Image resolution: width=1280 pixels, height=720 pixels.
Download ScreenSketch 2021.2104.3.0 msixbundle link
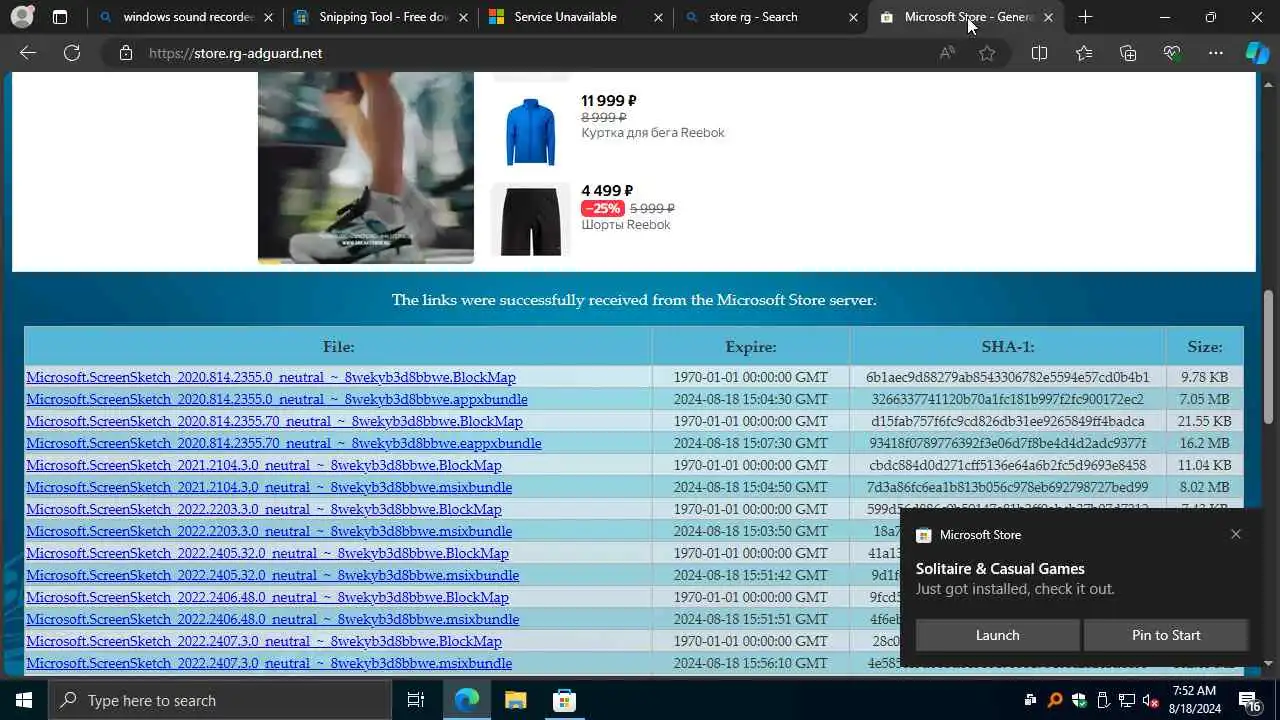[x=269, y=487]
